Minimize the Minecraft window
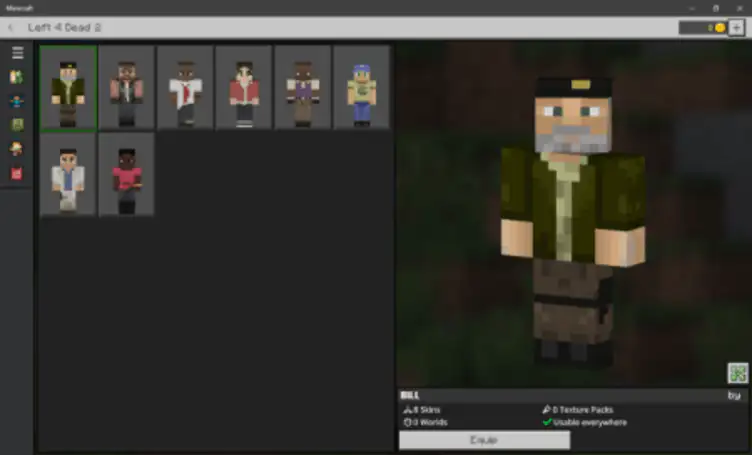The height and width of the screenshot is (455, 752). pyautogui.click(x=692, y=8)
